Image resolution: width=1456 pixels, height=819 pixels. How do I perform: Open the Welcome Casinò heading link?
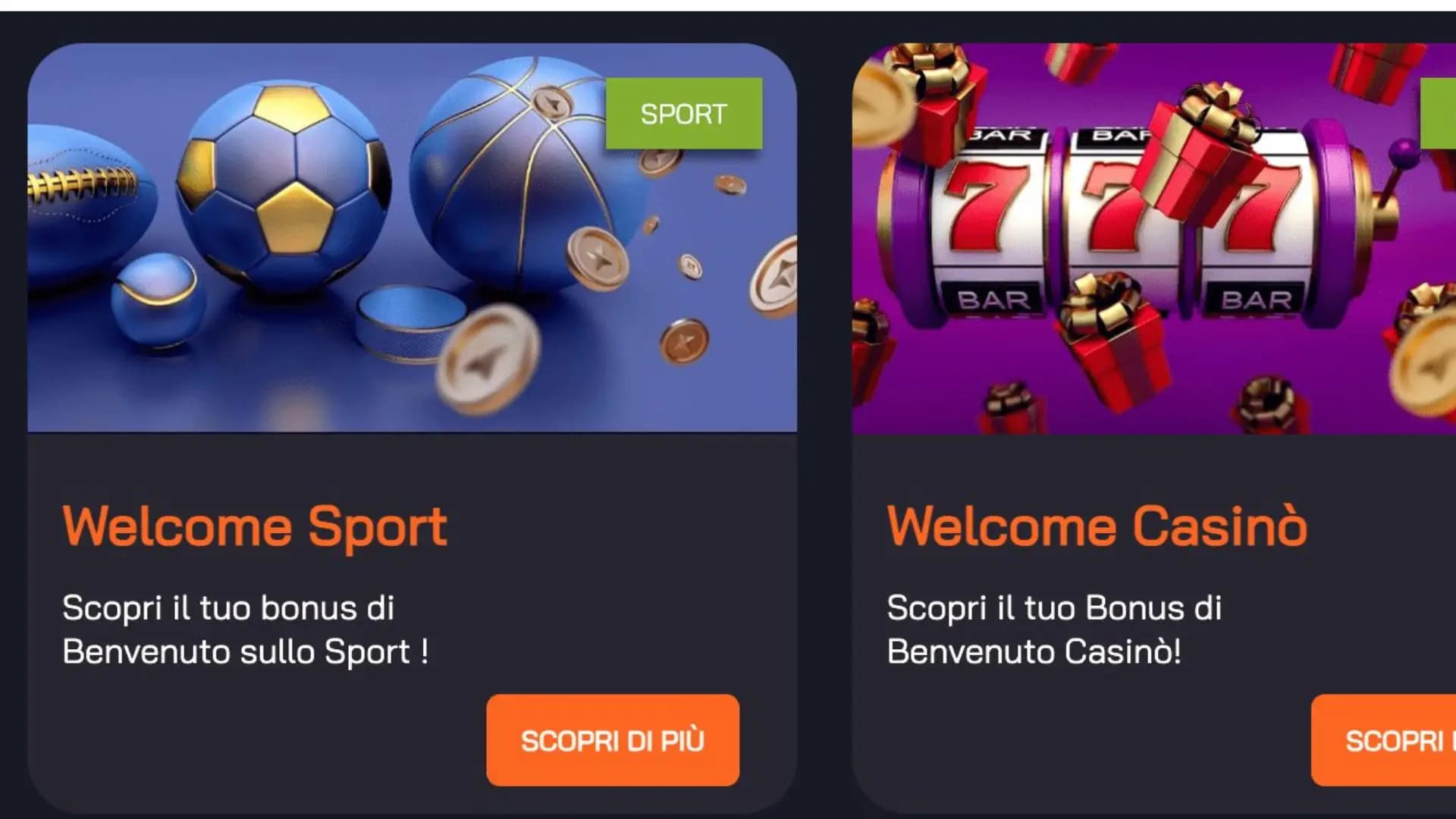click(1097, 526)
